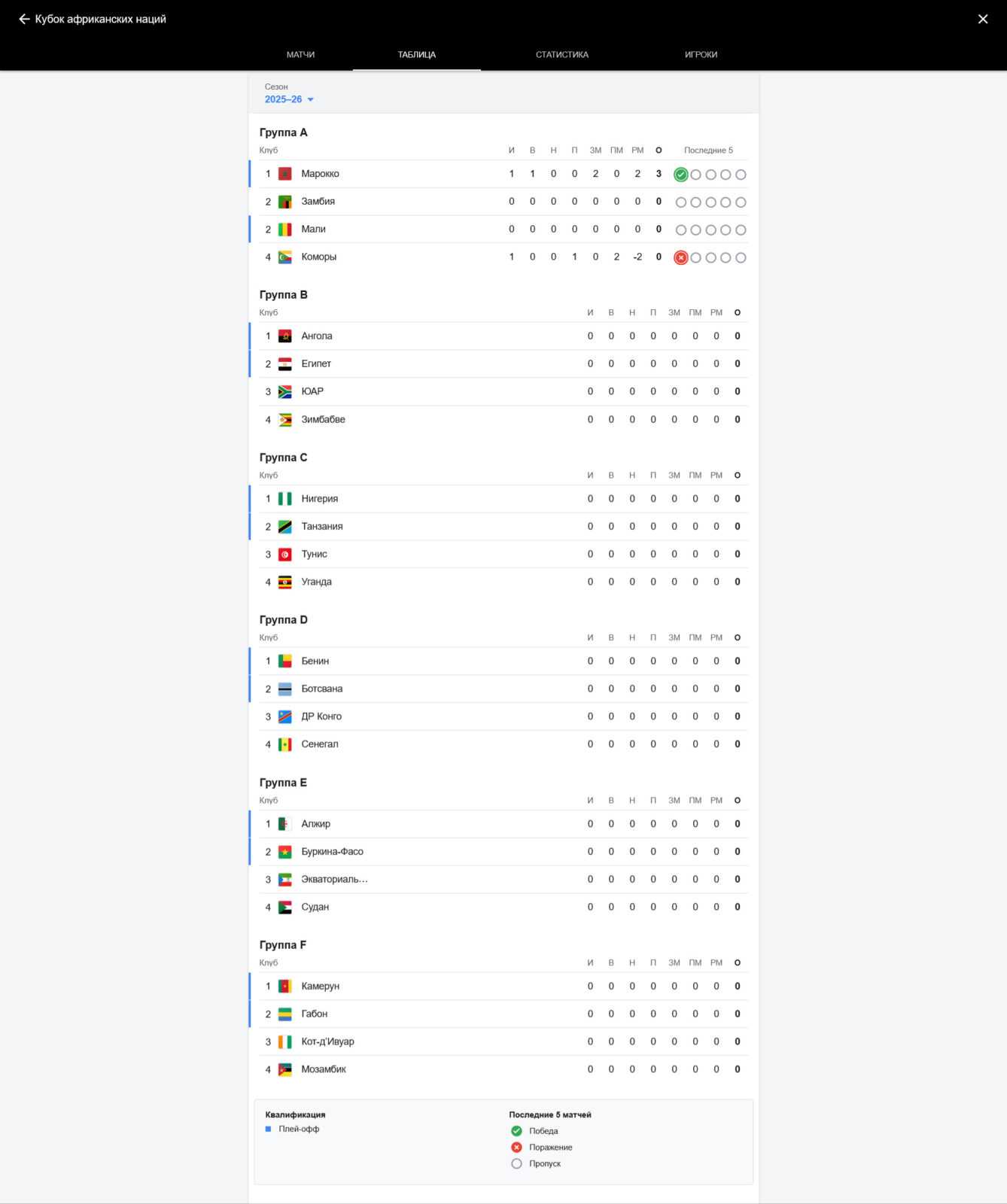
Task: Click the Nigeria flag icon
Action: pos(285,499)
